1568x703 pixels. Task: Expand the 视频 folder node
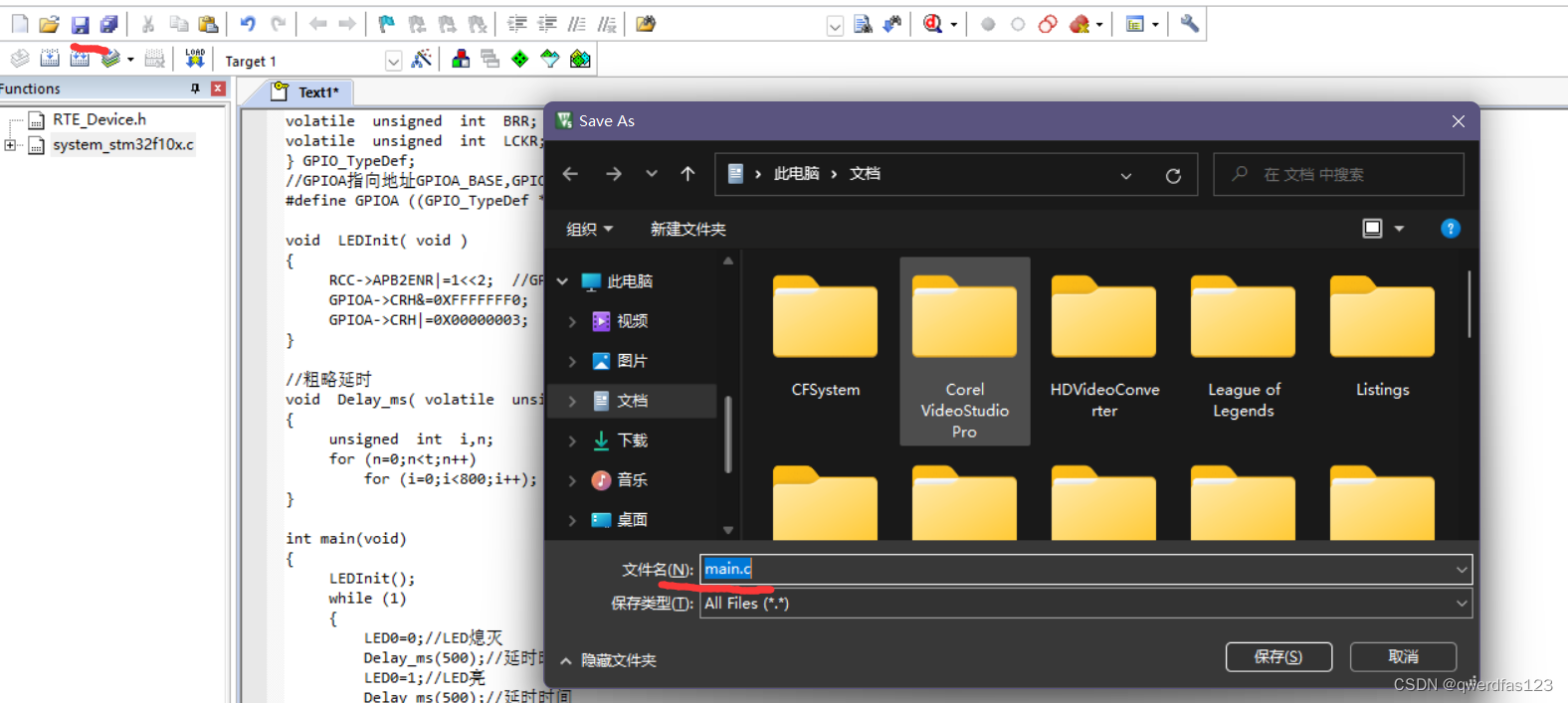click(x=572, y=321)
